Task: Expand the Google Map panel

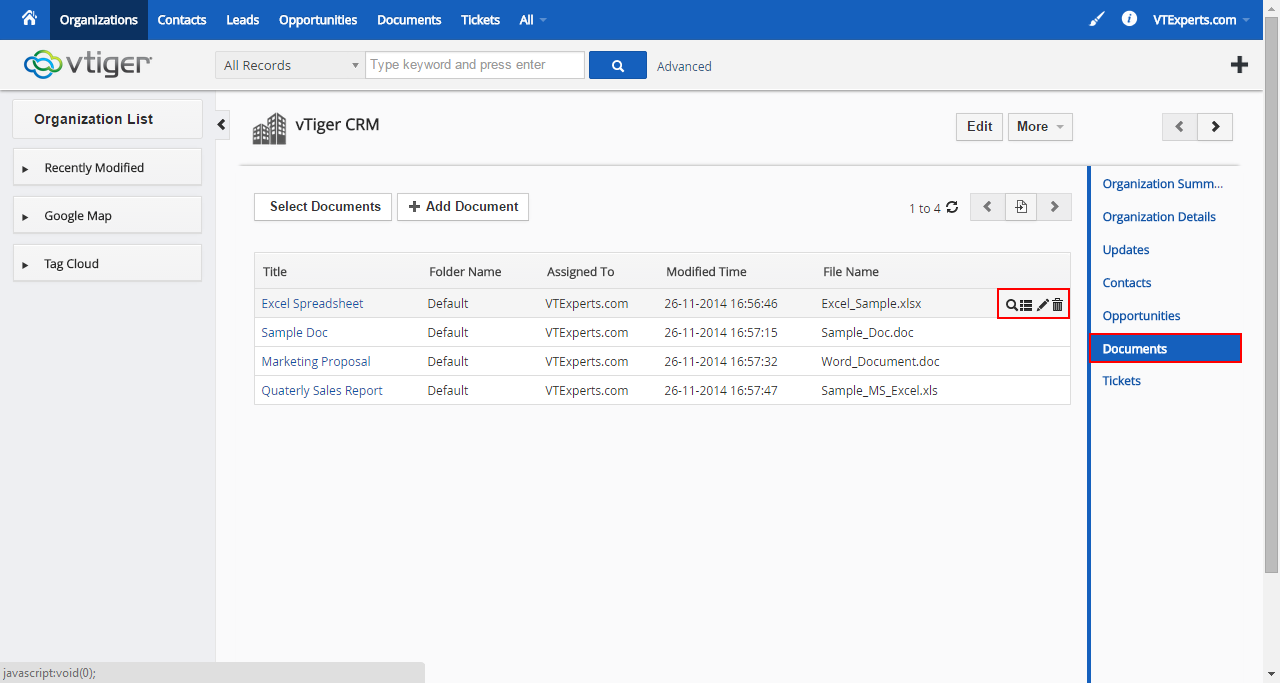Action: (107, 215)
